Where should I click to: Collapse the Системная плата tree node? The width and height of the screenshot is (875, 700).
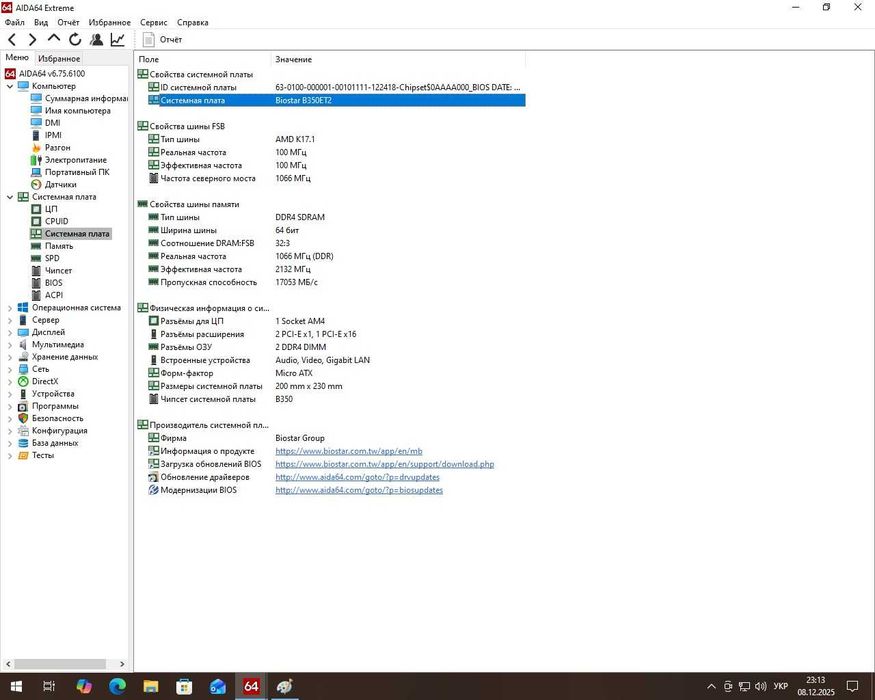coord(9,197)
